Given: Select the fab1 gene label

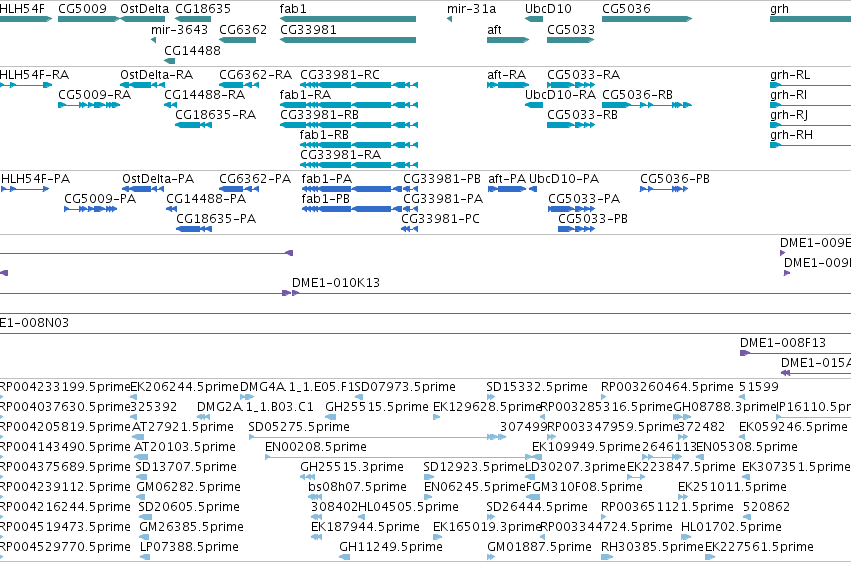Looking at the screenshot, I should pos(293,9).
